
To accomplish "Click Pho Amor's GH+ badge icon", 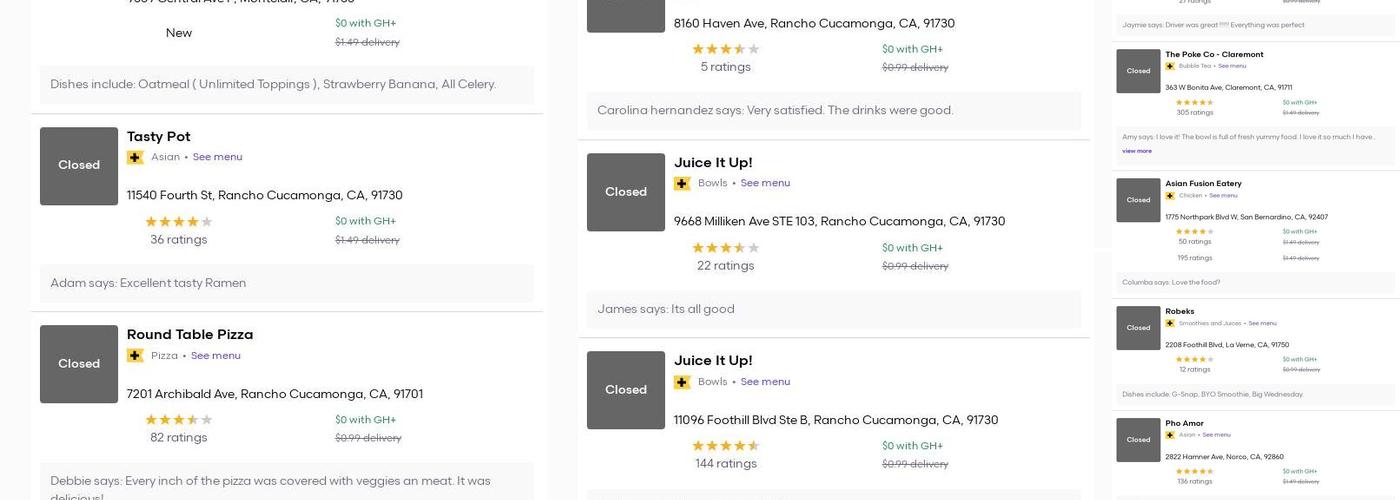I will point(1170,435).
